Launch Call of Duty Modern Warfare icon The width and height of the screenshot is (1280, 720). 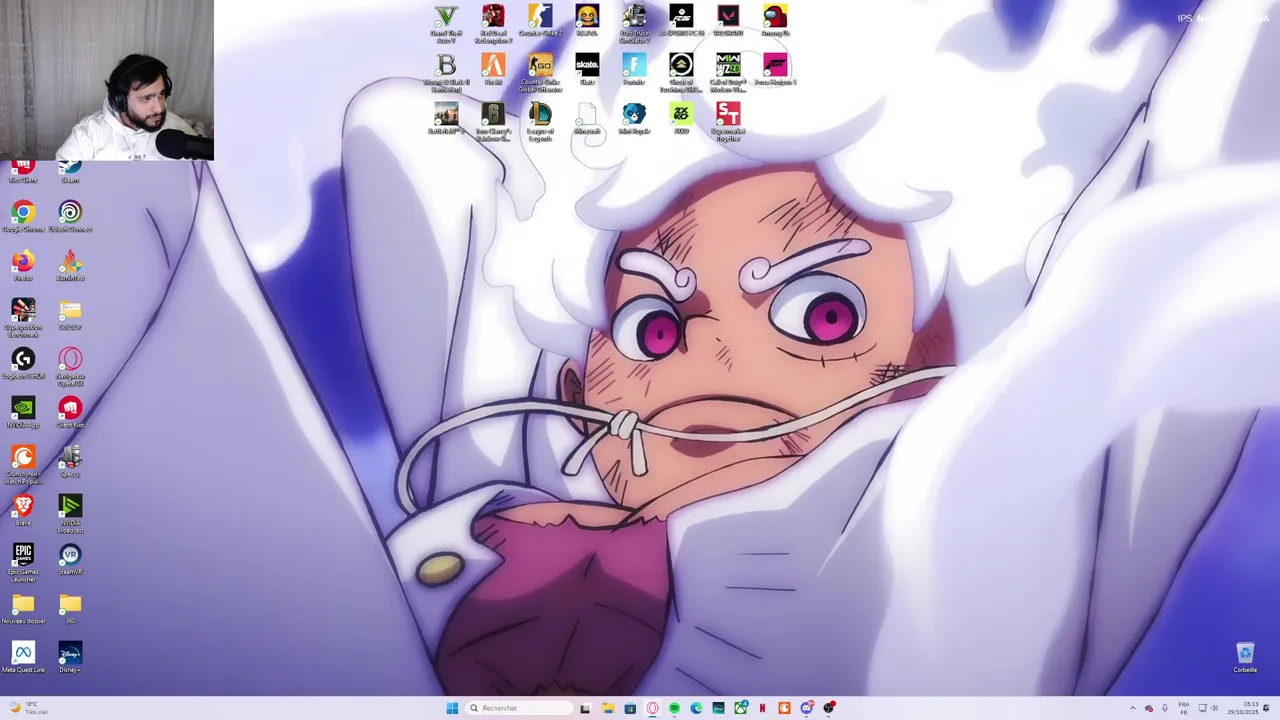tap(728, 73)
